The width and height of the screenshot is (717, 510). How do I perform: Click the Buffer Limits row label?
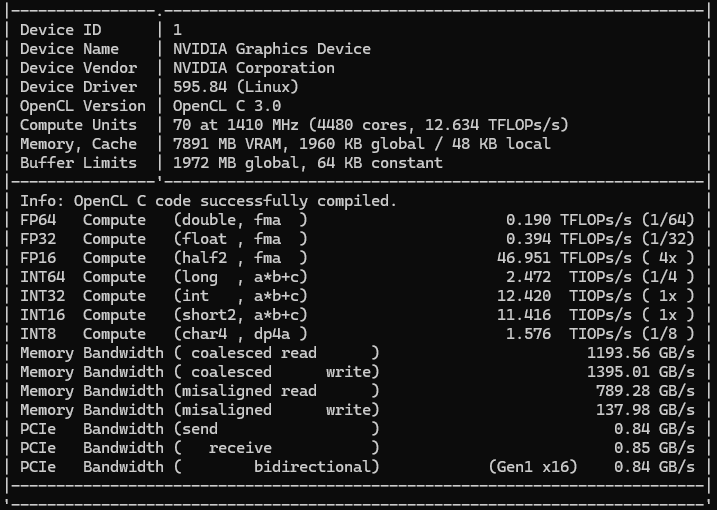click(78, 163)
